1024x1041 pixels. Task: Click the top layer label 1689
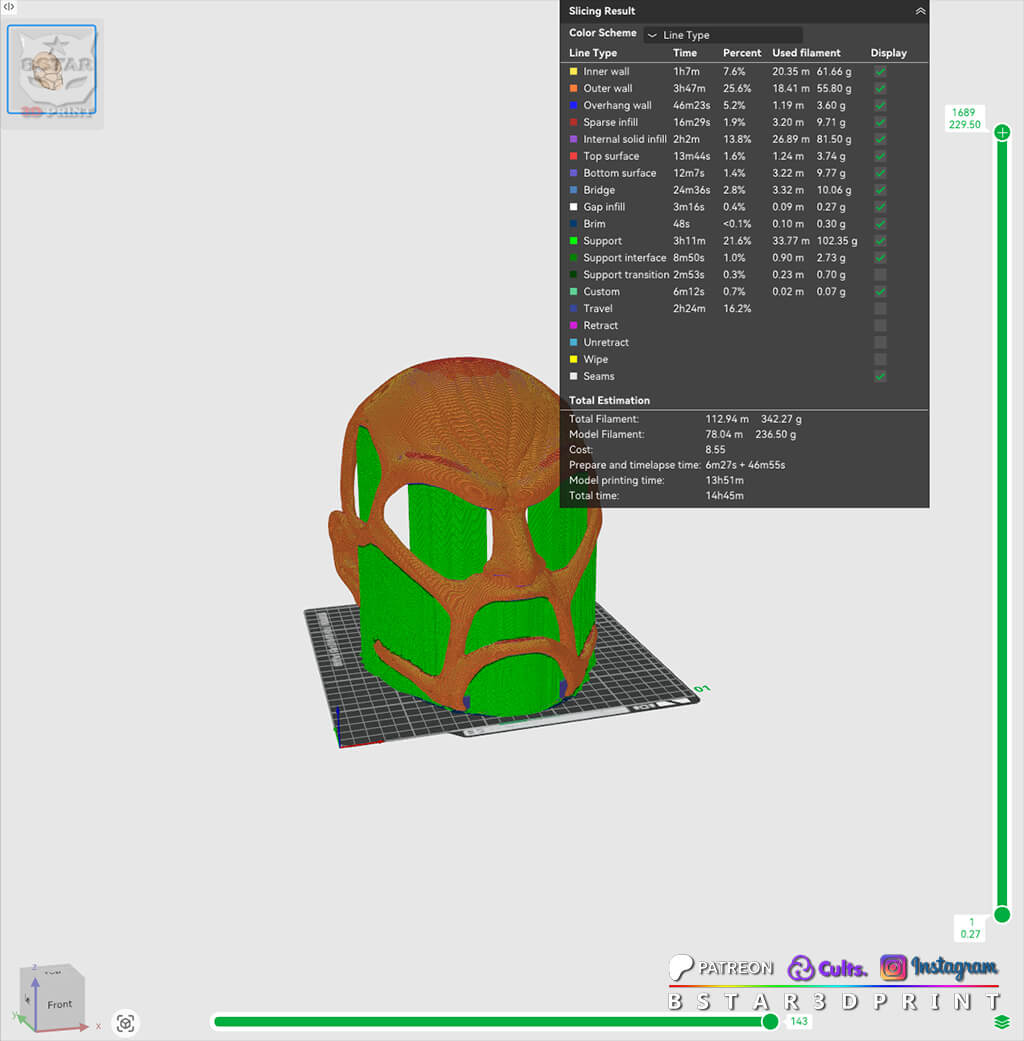coord(964,113)
